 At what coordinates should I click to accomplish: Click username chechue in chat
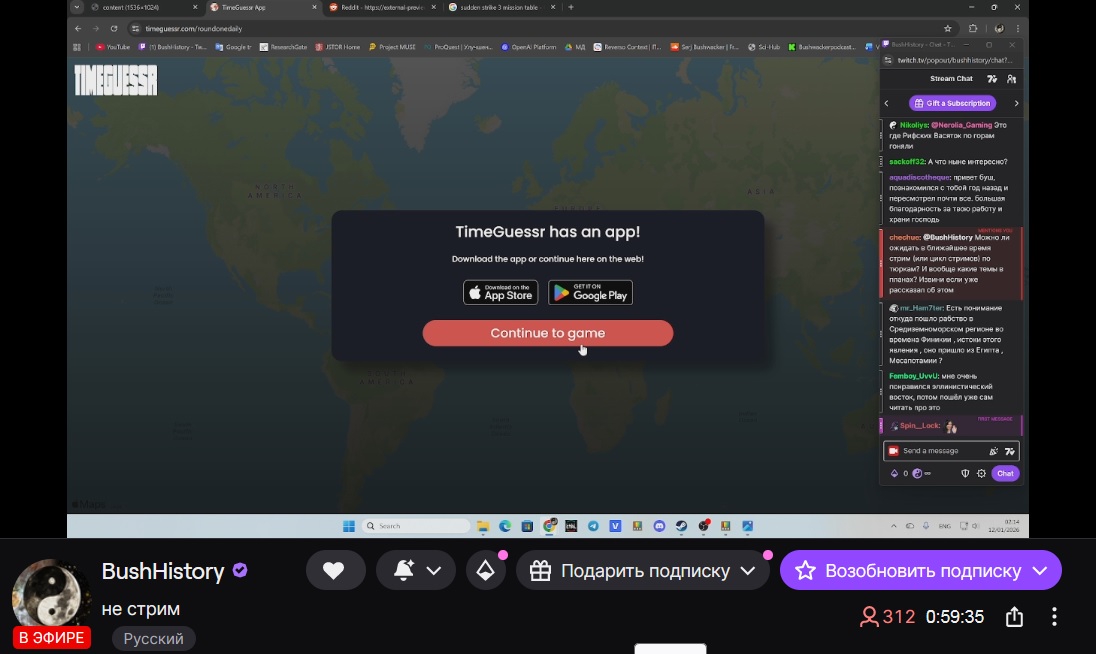904,238
